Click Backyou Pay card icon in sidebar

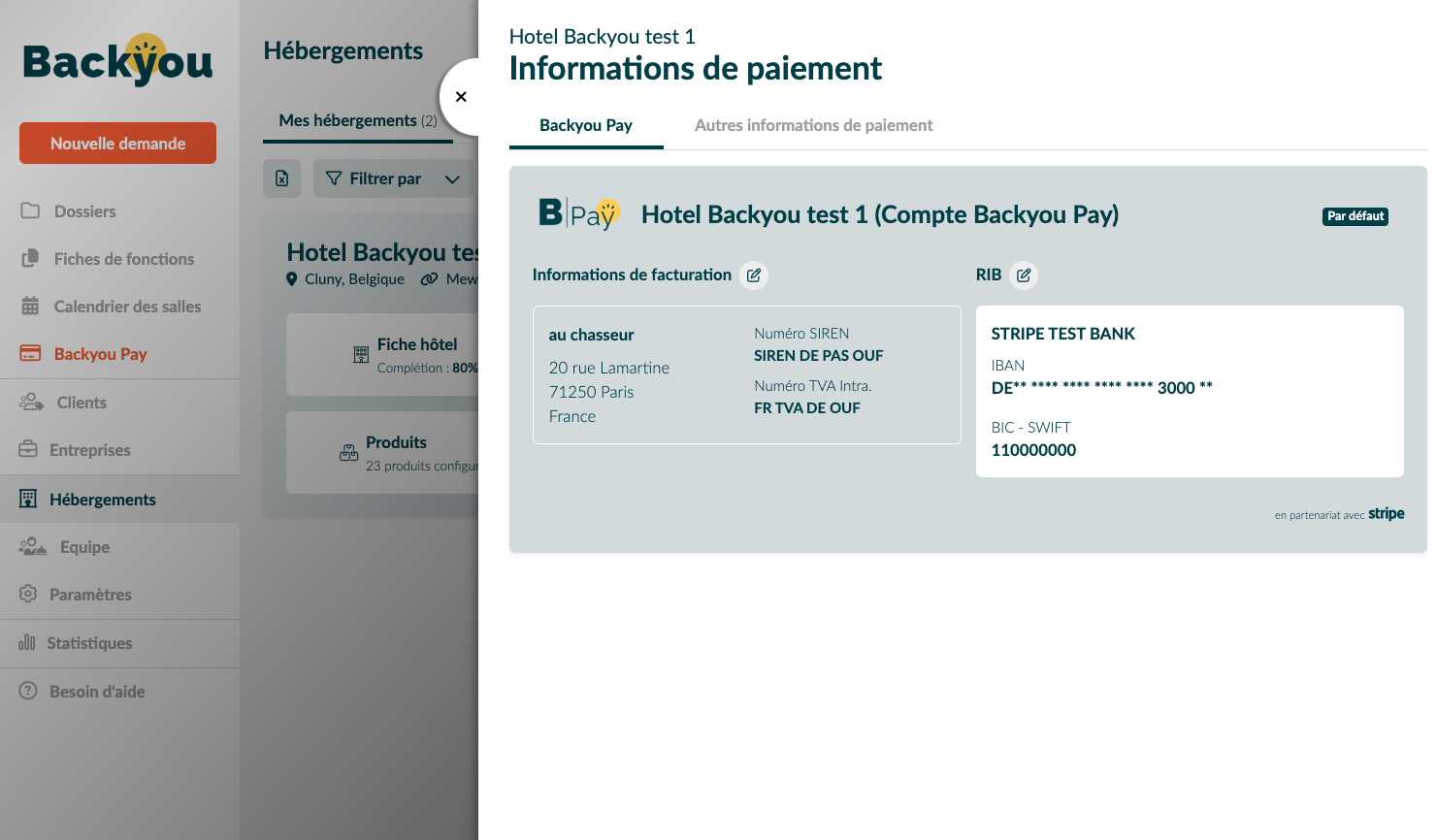[30, 353]
